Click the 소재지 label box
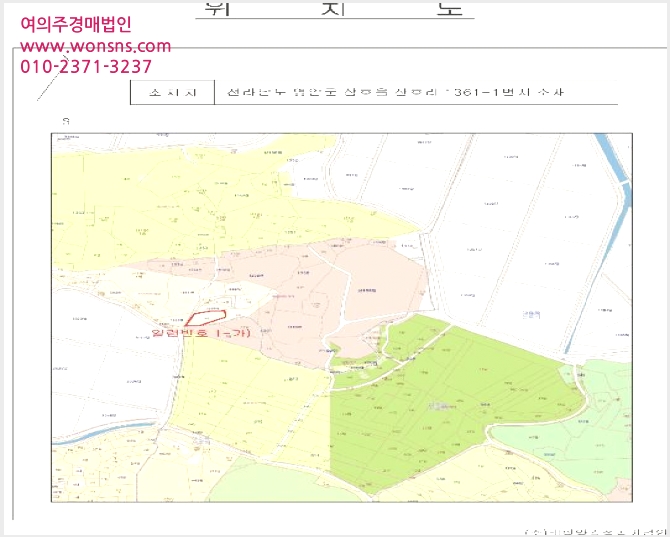Screen dimensions: 670x537 pyautogui.click(x=172, y=92)
